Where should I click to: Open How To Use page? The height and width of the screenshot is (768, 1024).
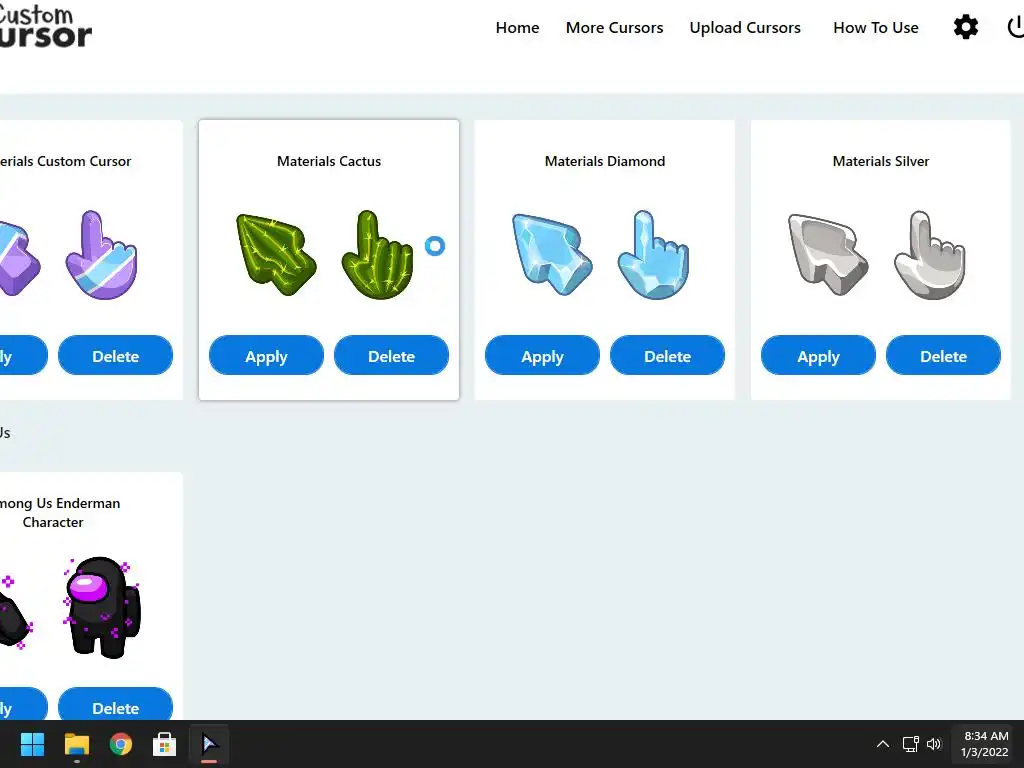(876, 27)
